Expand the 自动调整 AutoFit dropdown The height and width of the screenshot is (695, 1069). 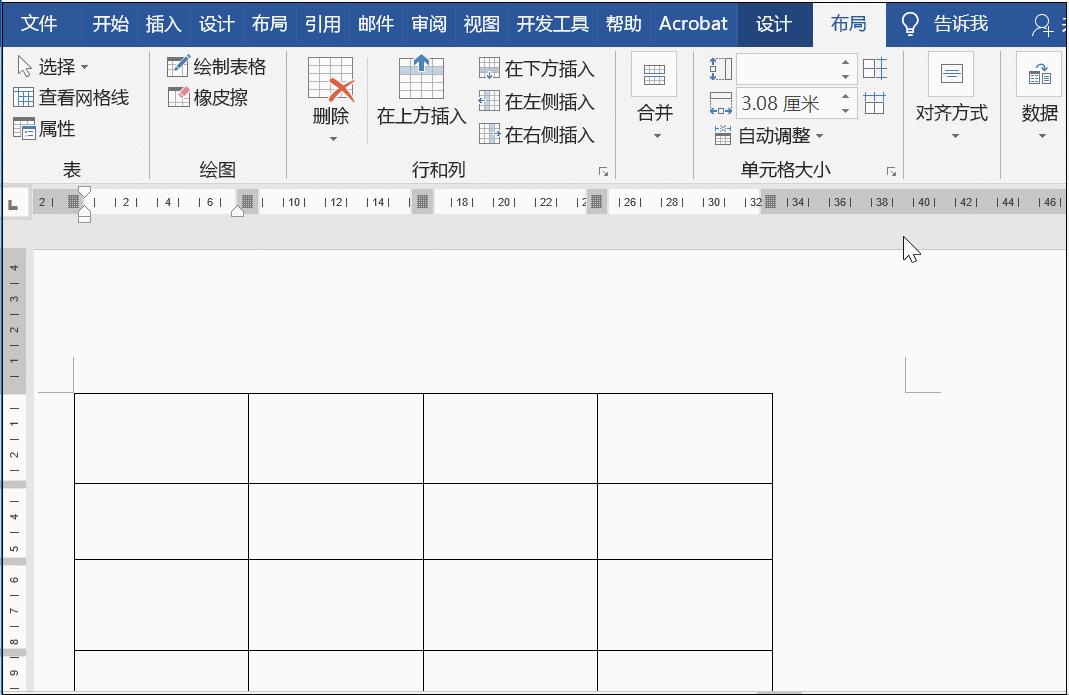[780, 135]
